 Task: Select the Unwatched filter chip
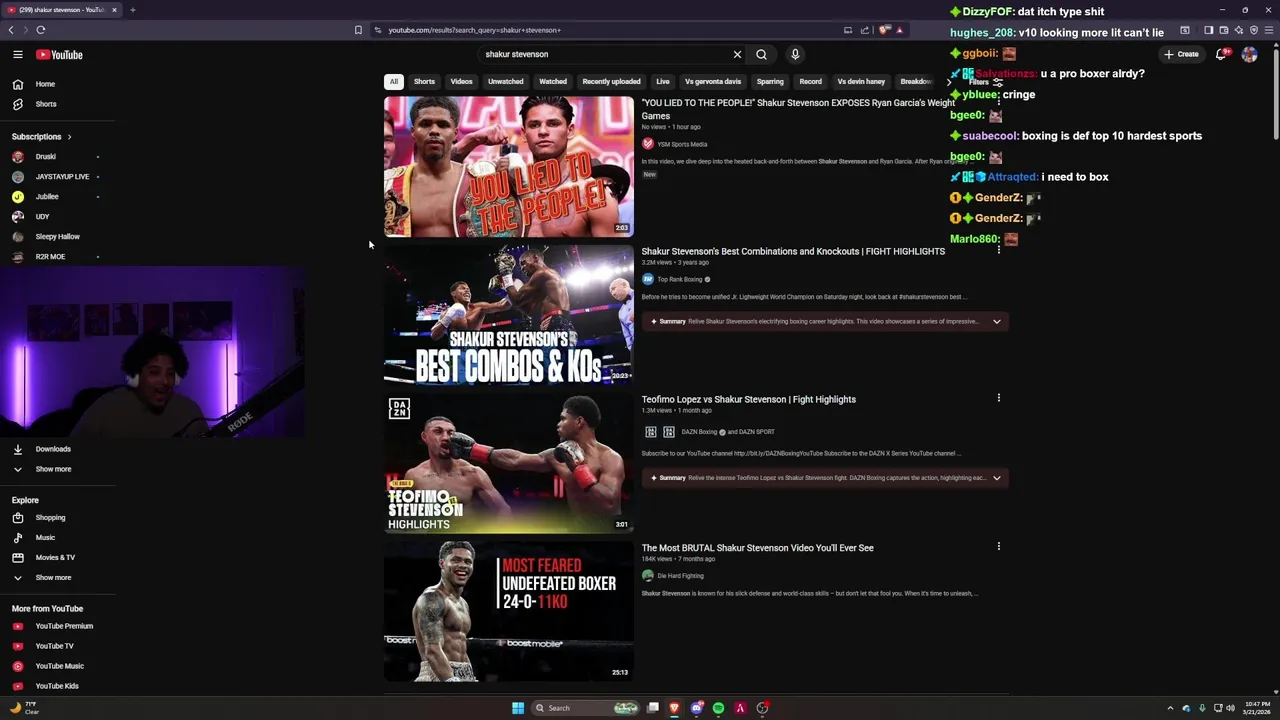click(506, 82)
